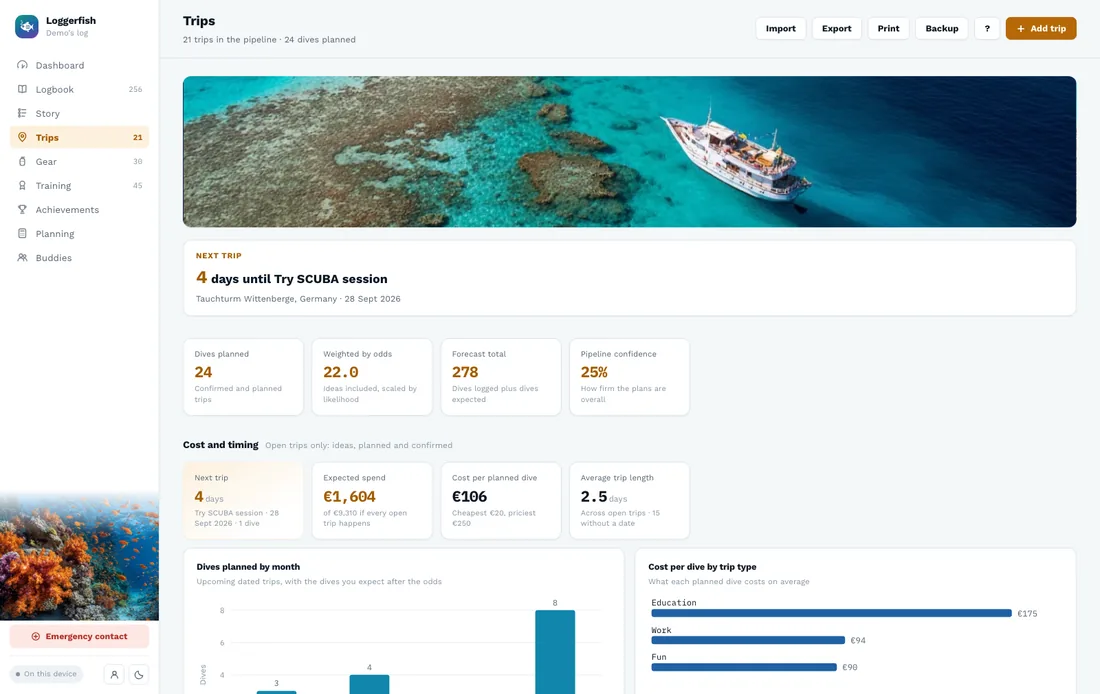
Task: Click the Logbook book icon
Action: coord(22,89)
